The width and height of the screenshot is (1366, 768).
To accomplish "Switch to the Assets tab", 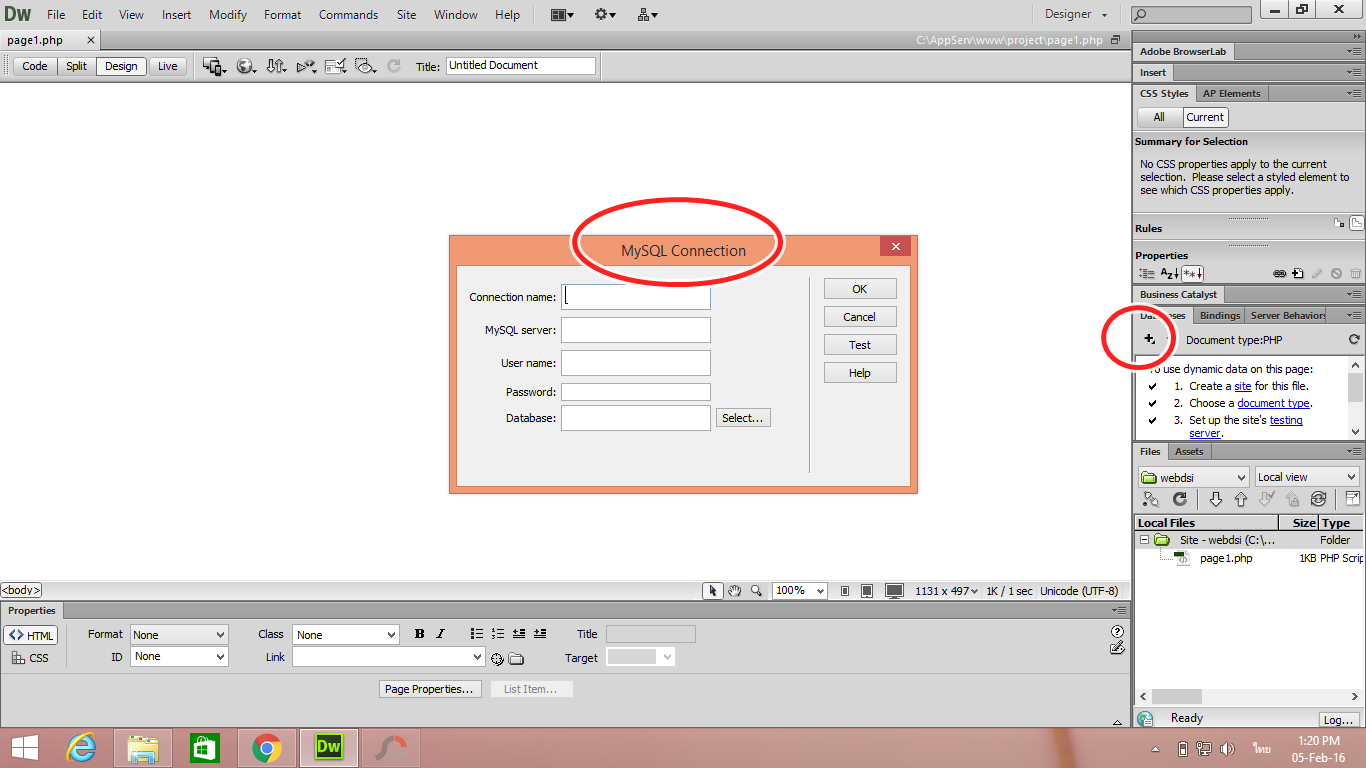I will pos(1189,451).
